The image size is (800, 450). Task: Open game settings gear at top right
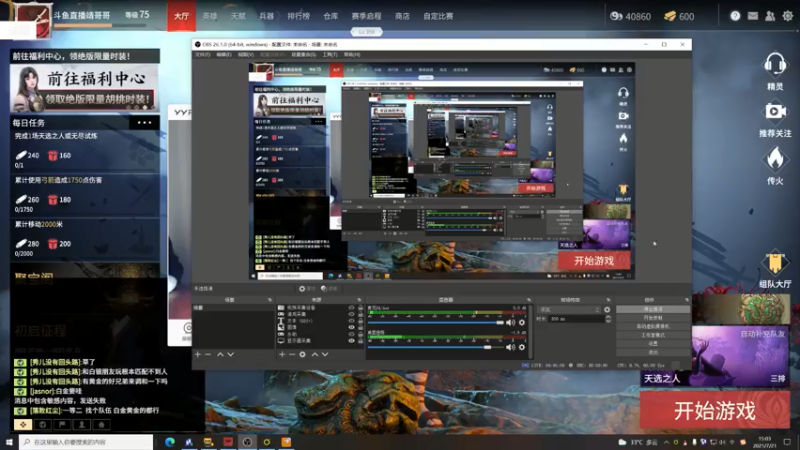788,16
